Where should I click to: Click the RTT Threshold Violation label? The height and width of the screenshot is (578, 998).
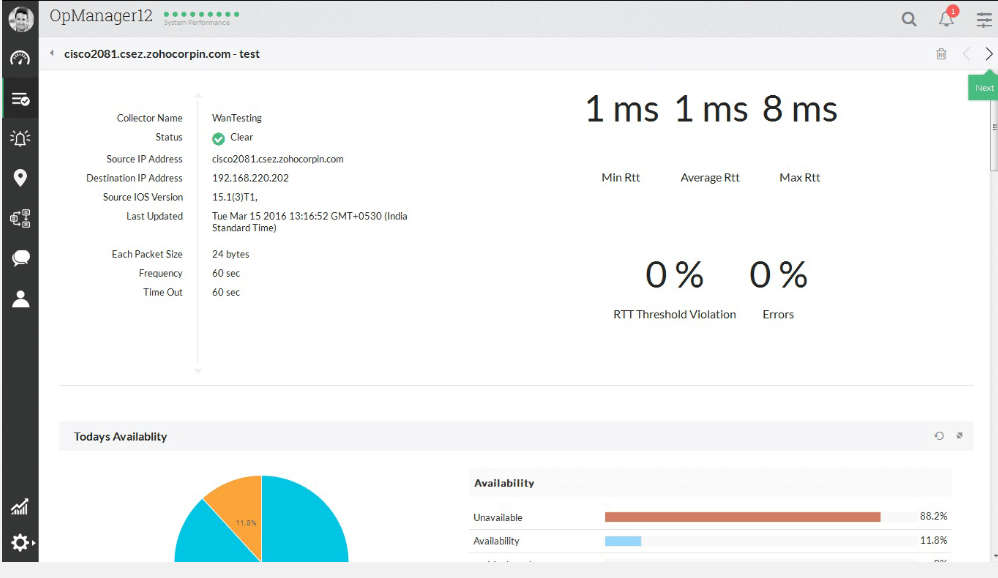(x=675, y=314)
